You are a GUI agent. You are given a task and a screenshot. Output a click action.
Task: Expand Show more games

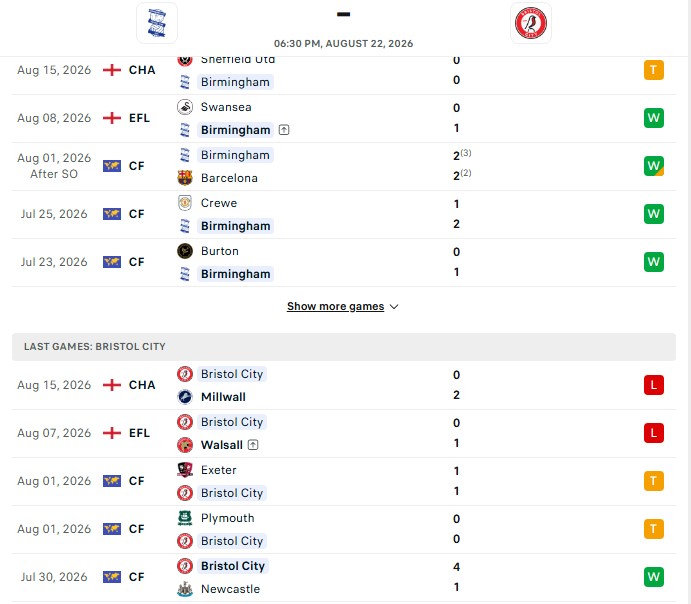pos(335,306)
